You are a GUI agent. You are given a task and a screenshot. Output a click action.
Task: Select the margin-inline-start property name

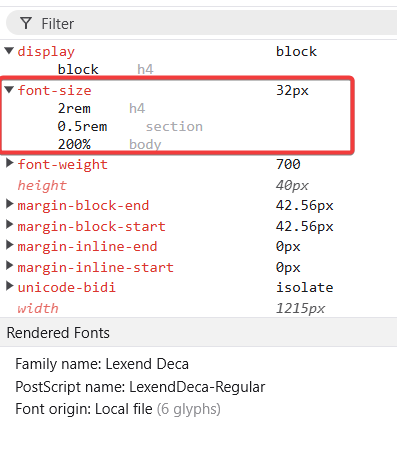(x=96, y=267)
